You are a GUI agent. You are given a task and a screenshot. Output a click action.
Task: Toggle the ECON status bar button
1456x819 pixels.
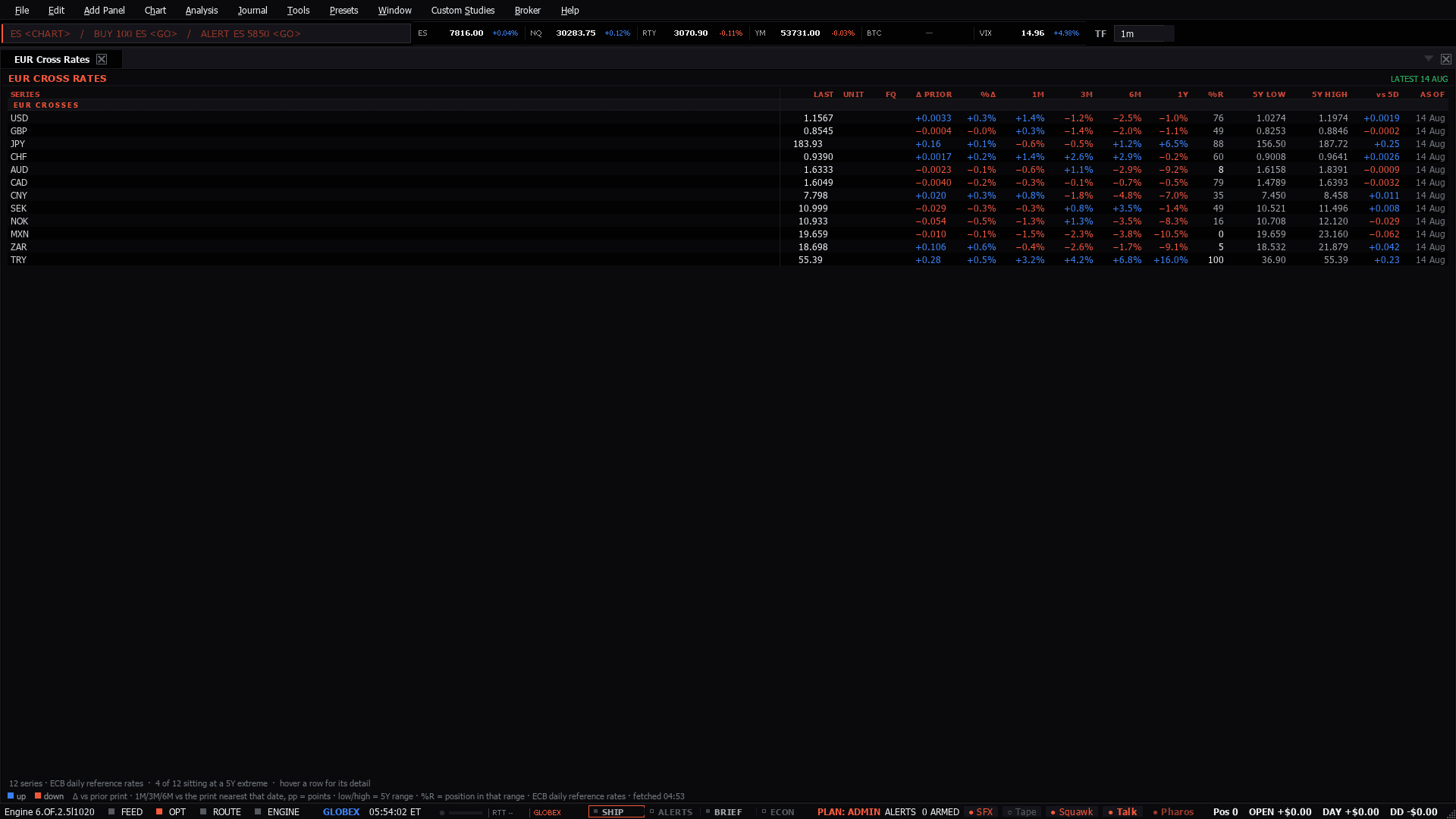point(778,811)
